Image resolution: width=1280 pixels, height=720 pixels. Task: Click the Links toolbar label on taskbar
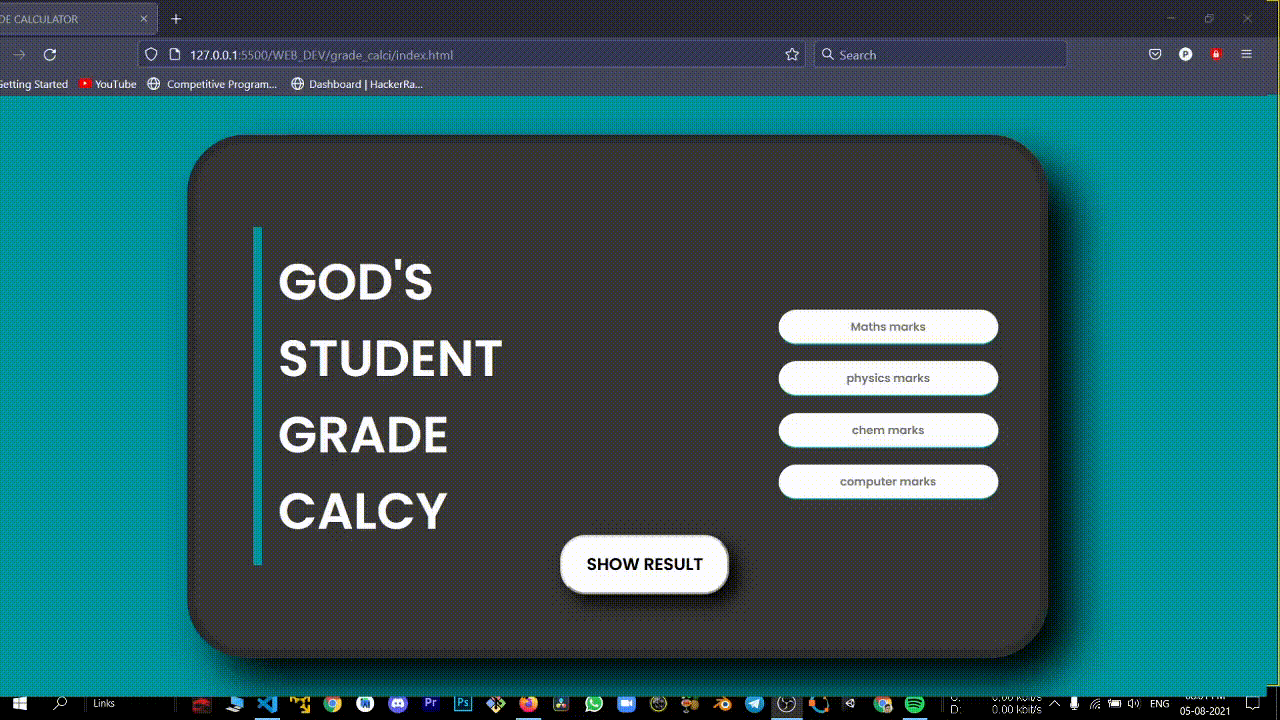104,704
